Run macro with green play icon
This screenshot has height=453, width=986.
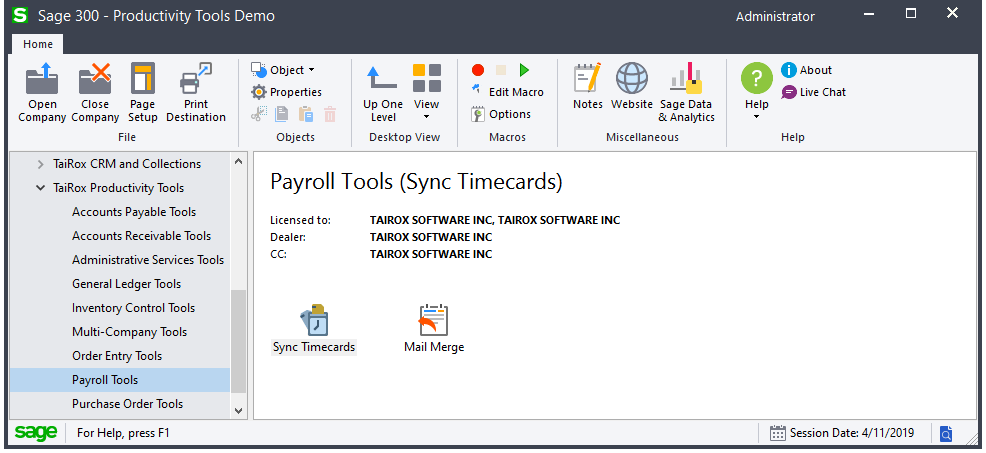[x=524, y=70]
